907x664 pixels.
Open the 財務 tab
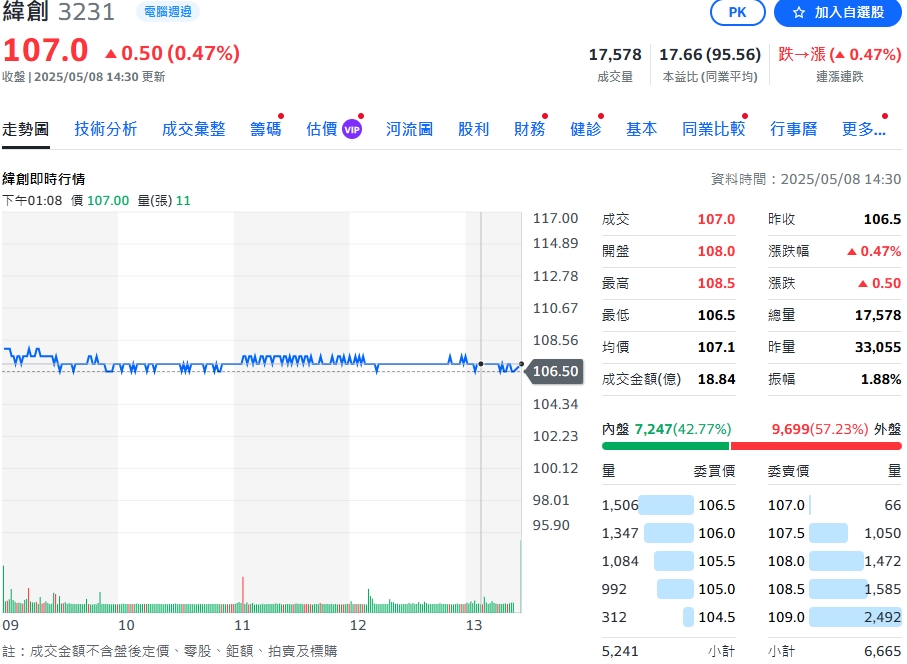point(529,129)
